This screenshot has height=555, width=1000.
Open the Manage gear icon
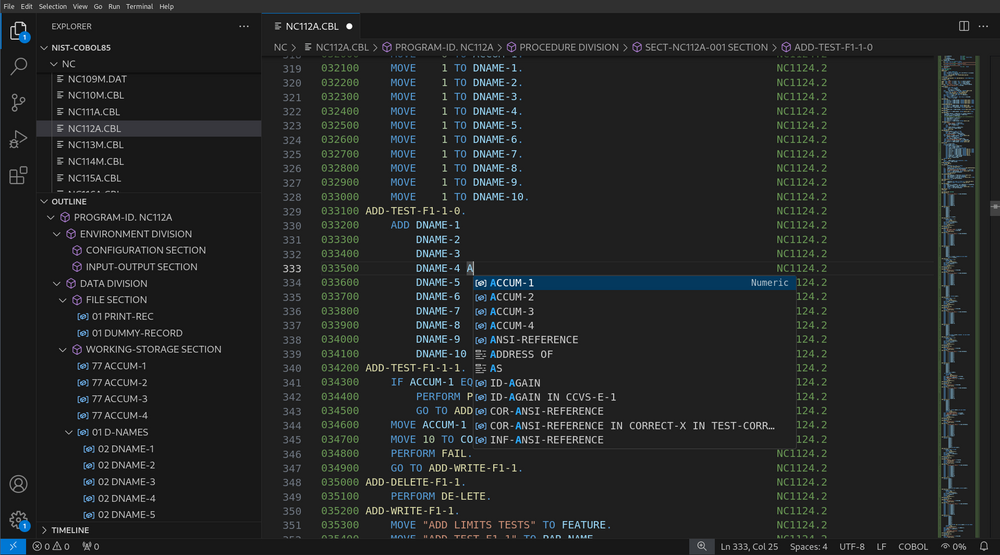(18, 520)
